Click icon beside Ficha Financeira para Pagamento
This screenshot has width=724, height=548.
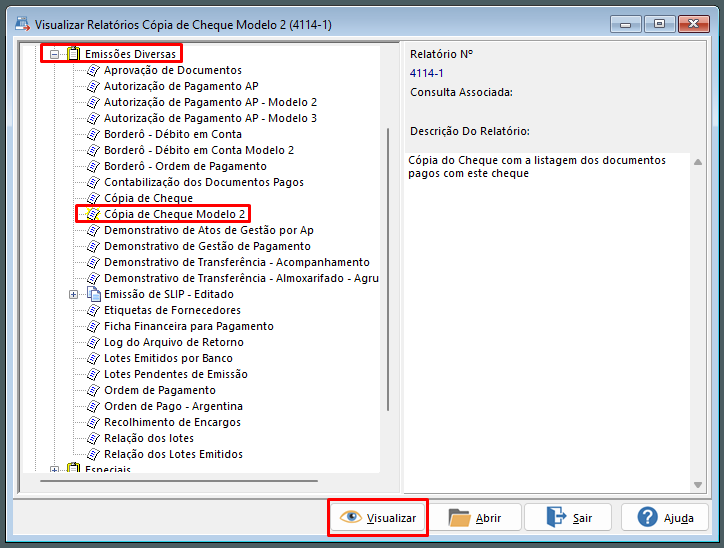pyautogui.click(x=94, y=326)
